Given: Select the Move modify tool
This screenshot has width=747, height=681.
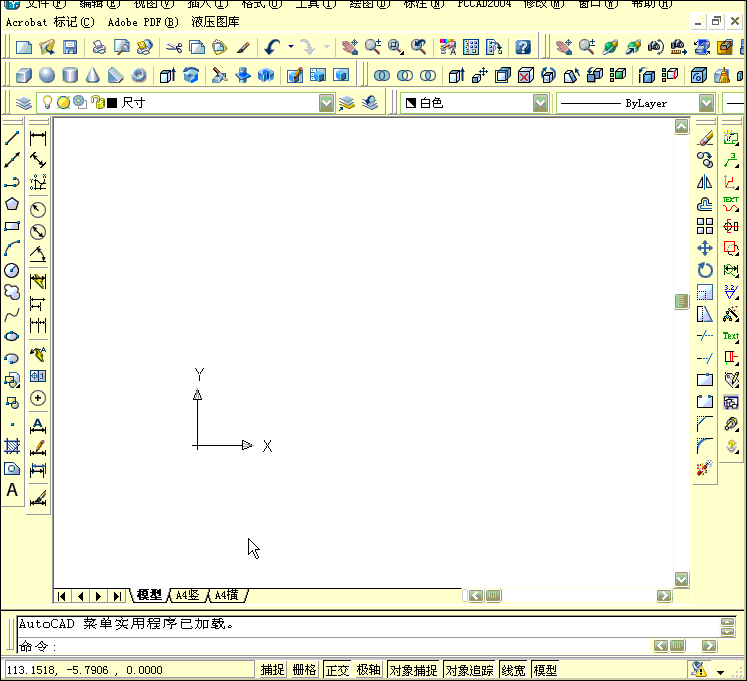Looking at the screenshot, I should click(x=705, y=248).
